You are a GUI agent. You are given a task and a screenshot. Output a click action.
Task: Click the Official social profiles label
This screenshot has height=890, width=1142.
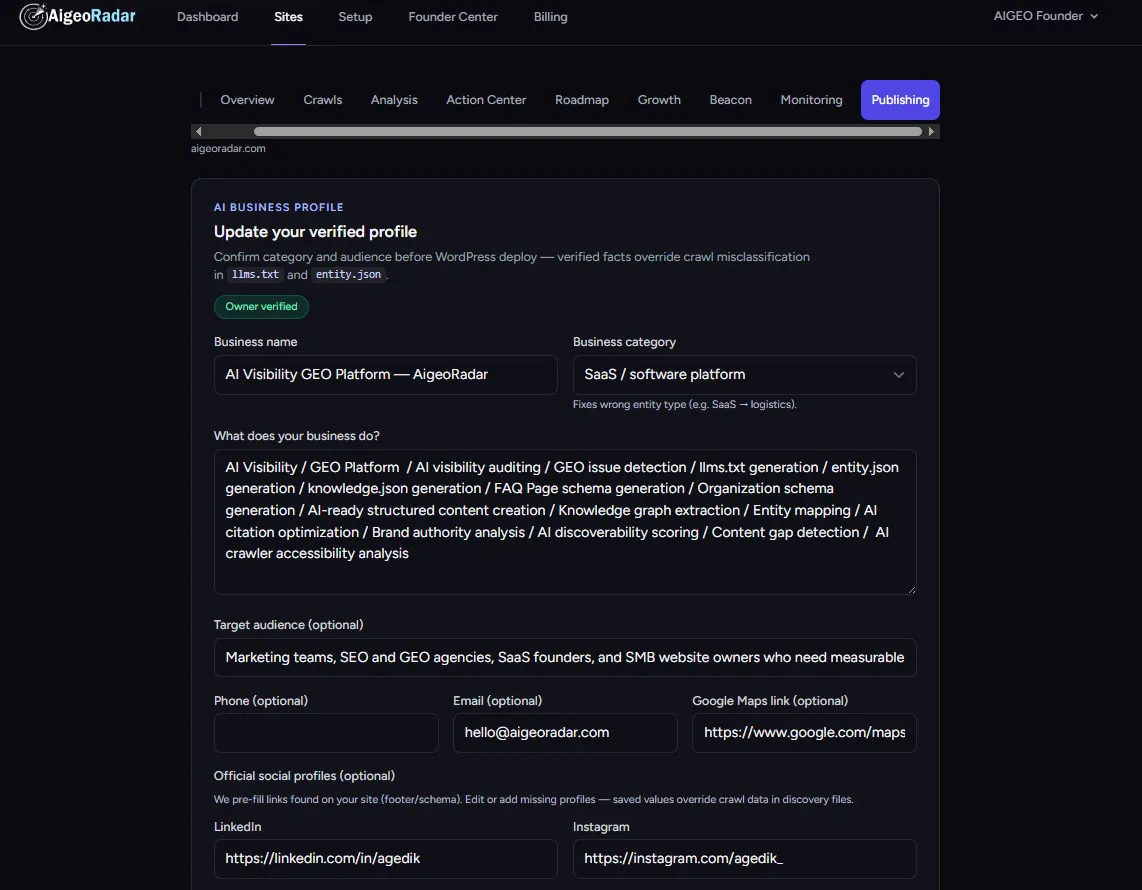[x=304, y=776]
